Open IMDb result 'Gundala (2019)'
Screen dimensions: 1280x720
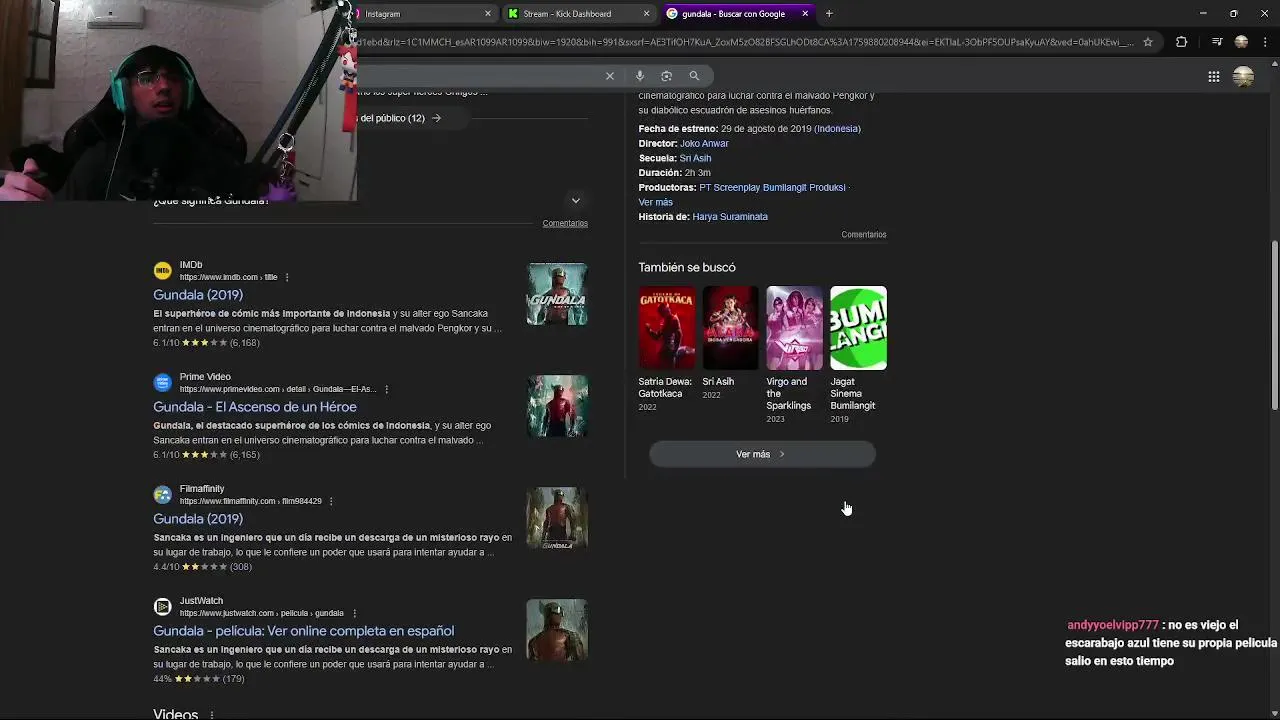[x=198, y=295]
